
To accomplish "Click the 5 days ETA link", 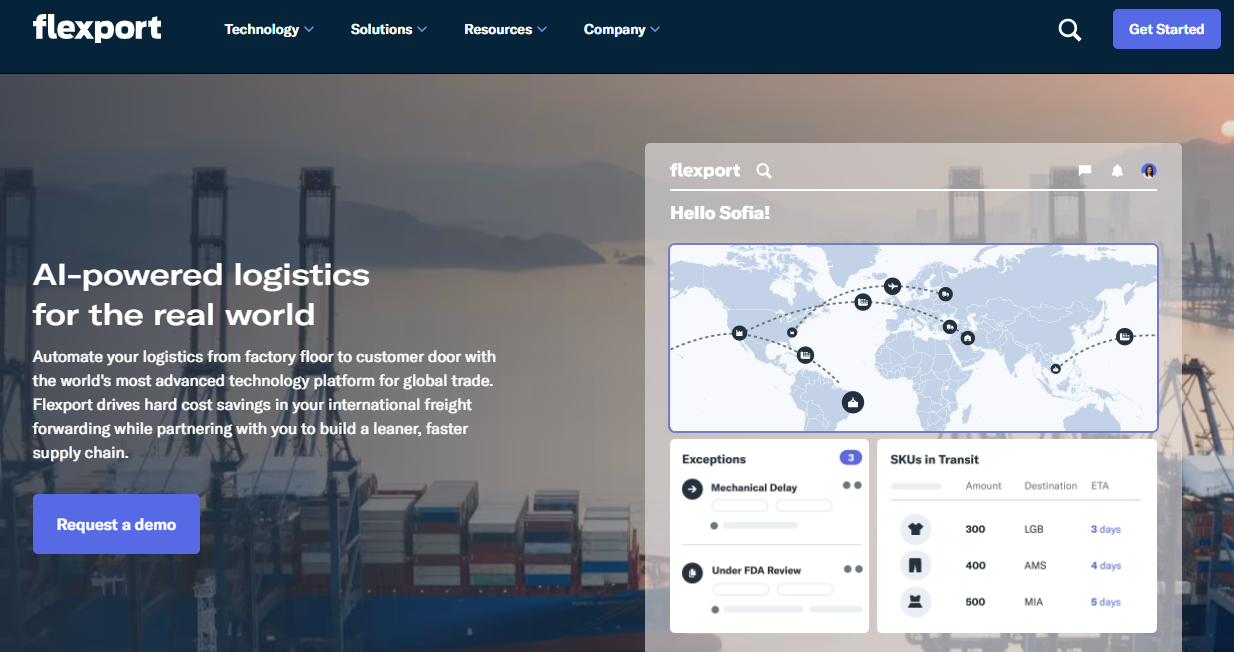I will (x=1105, y=602).
